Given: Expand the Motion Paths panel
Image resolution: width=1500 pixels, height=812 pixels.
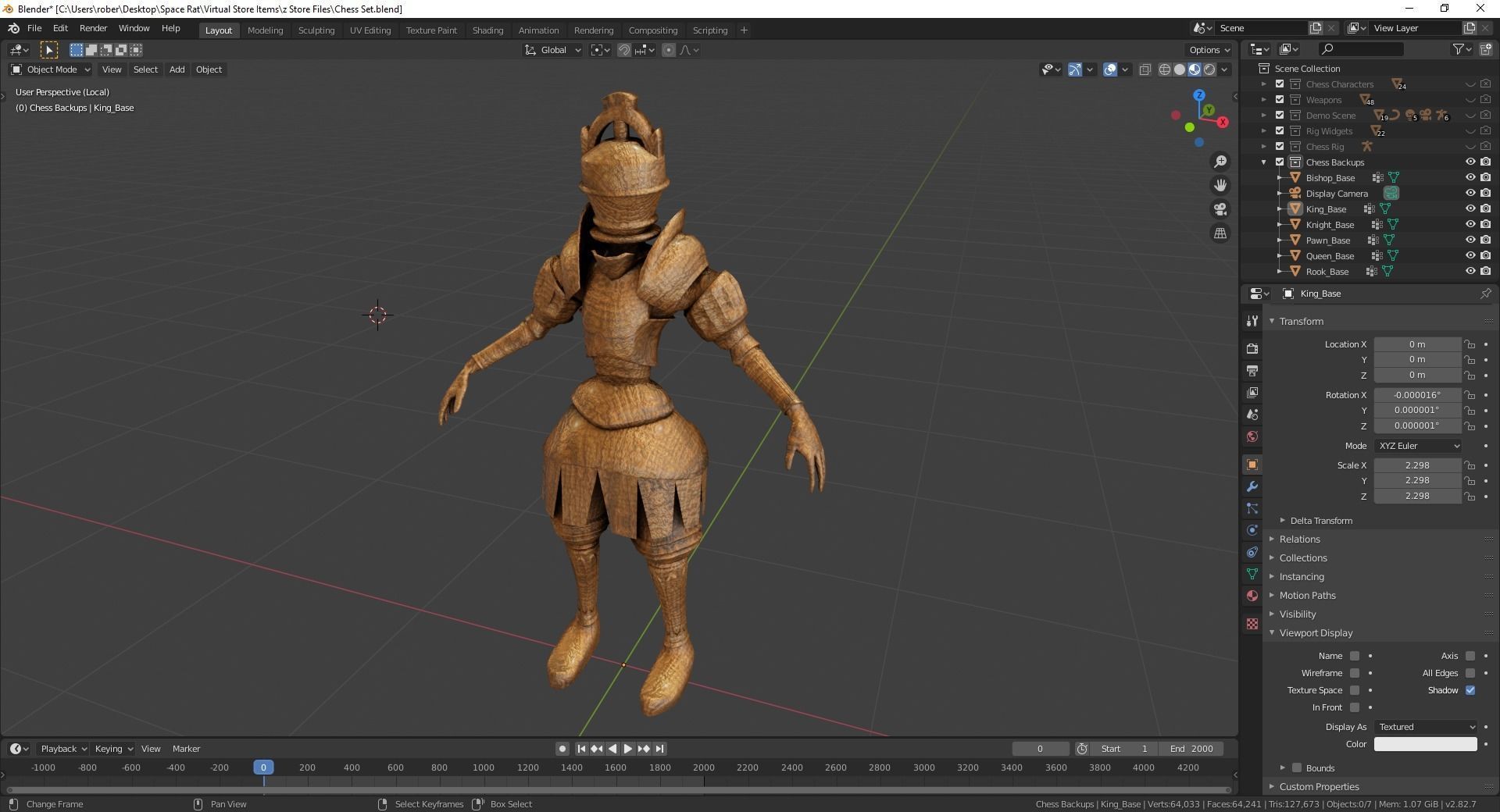Looking at the screenshot, I should 1271,596.
